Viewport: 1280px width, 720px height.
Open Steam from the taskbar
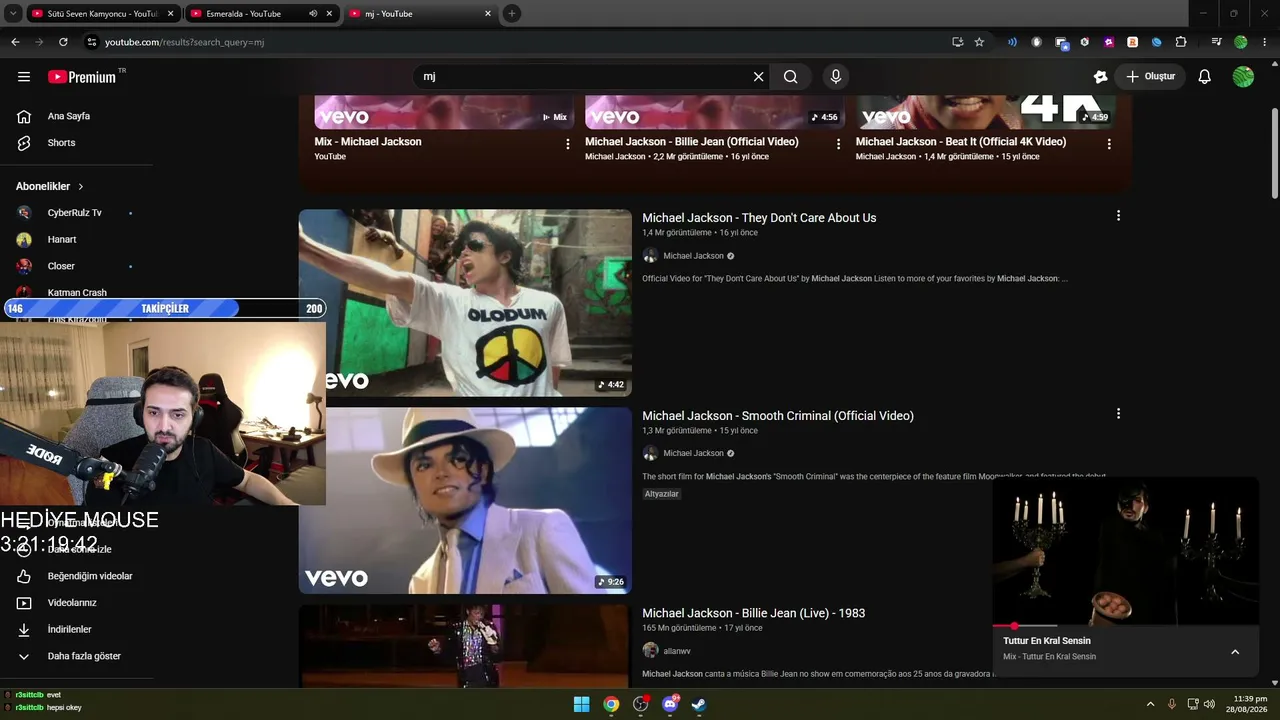(x=699, y=704)
